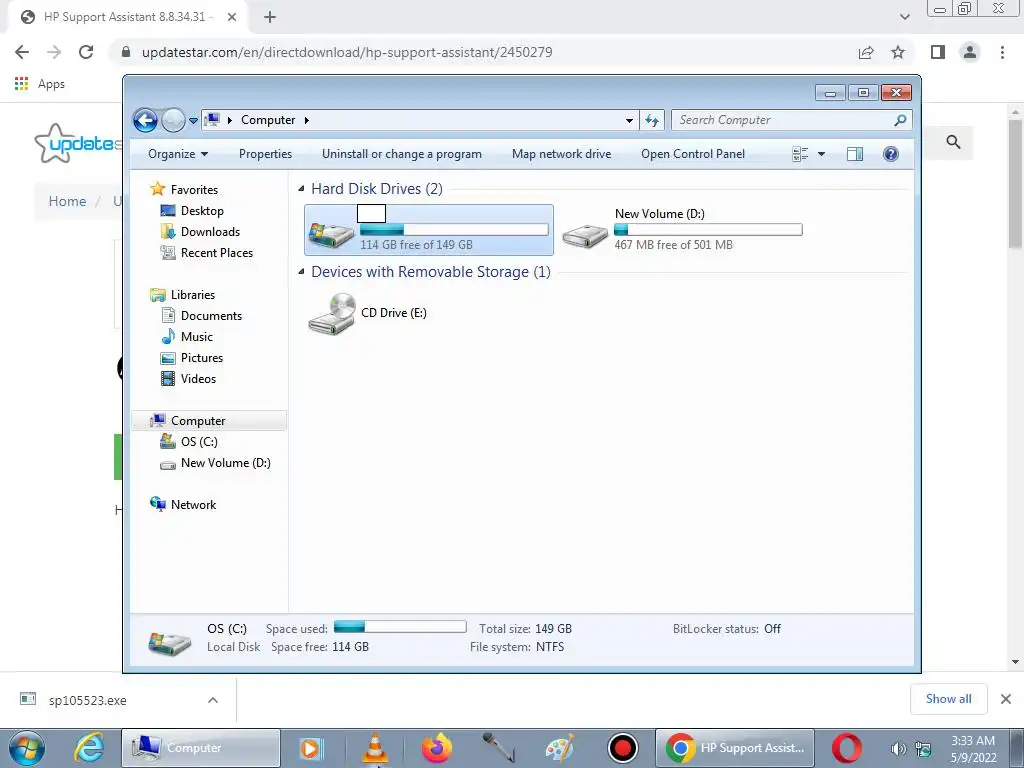Open Chrome tab search dropdown

pos(904,17)
